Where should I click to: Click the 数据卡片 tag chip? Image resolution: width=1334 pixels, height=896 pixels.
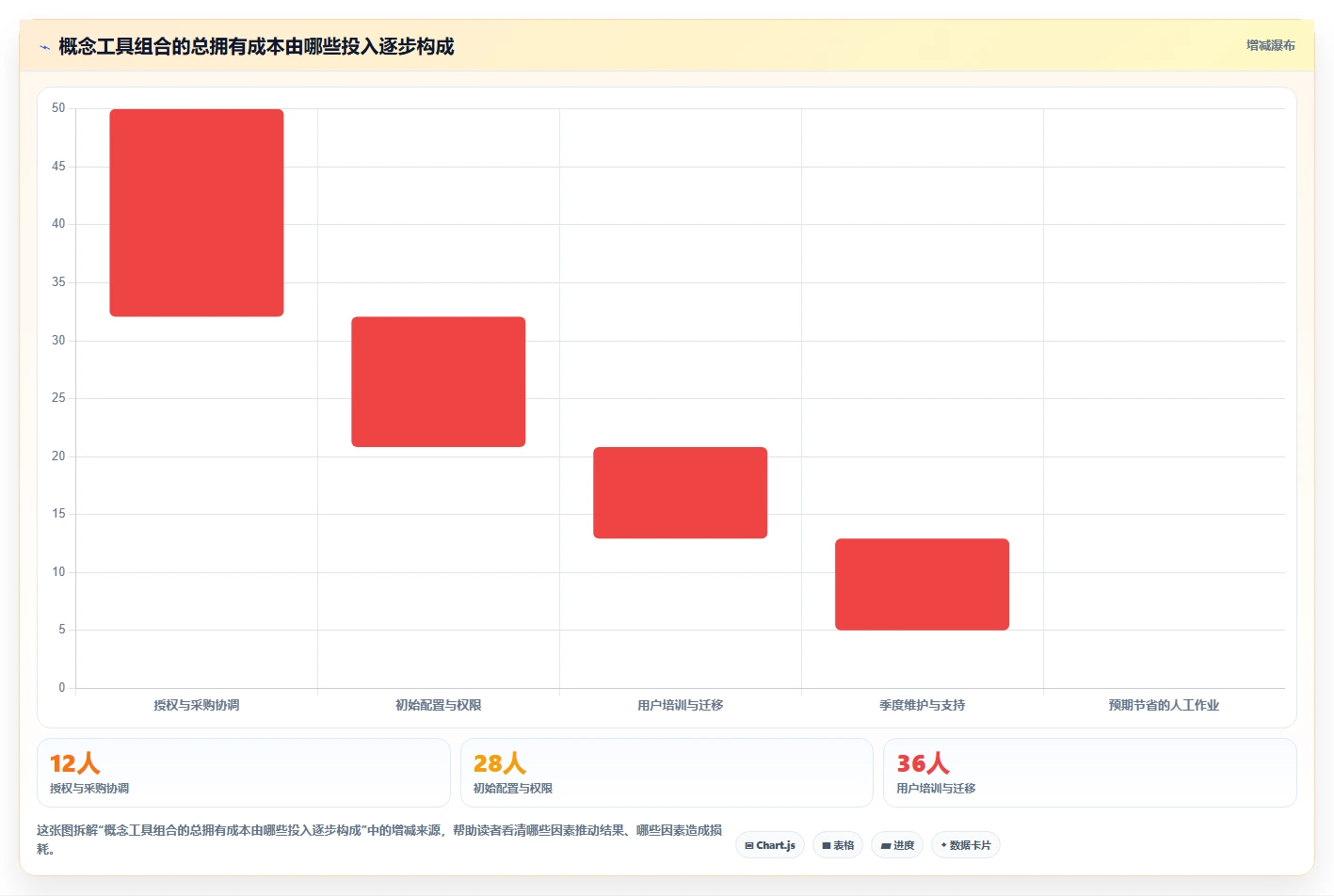coord(966,845)
